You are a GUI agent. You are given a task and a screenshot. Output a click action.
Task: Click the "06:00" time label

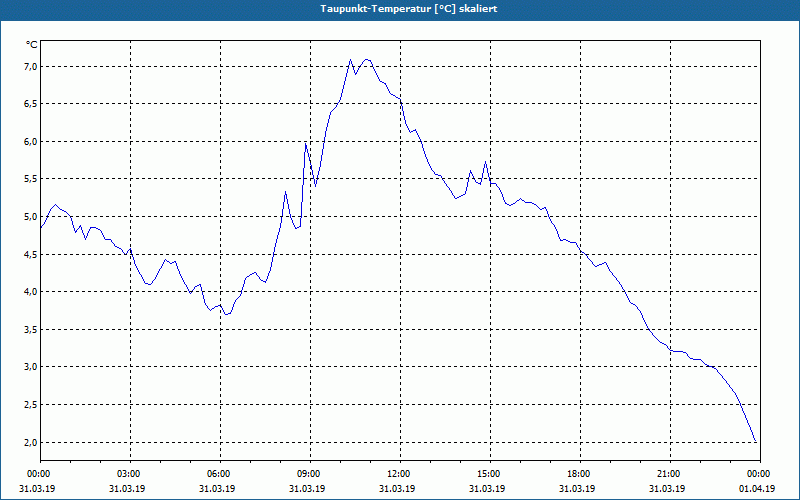tap(220, 474)
